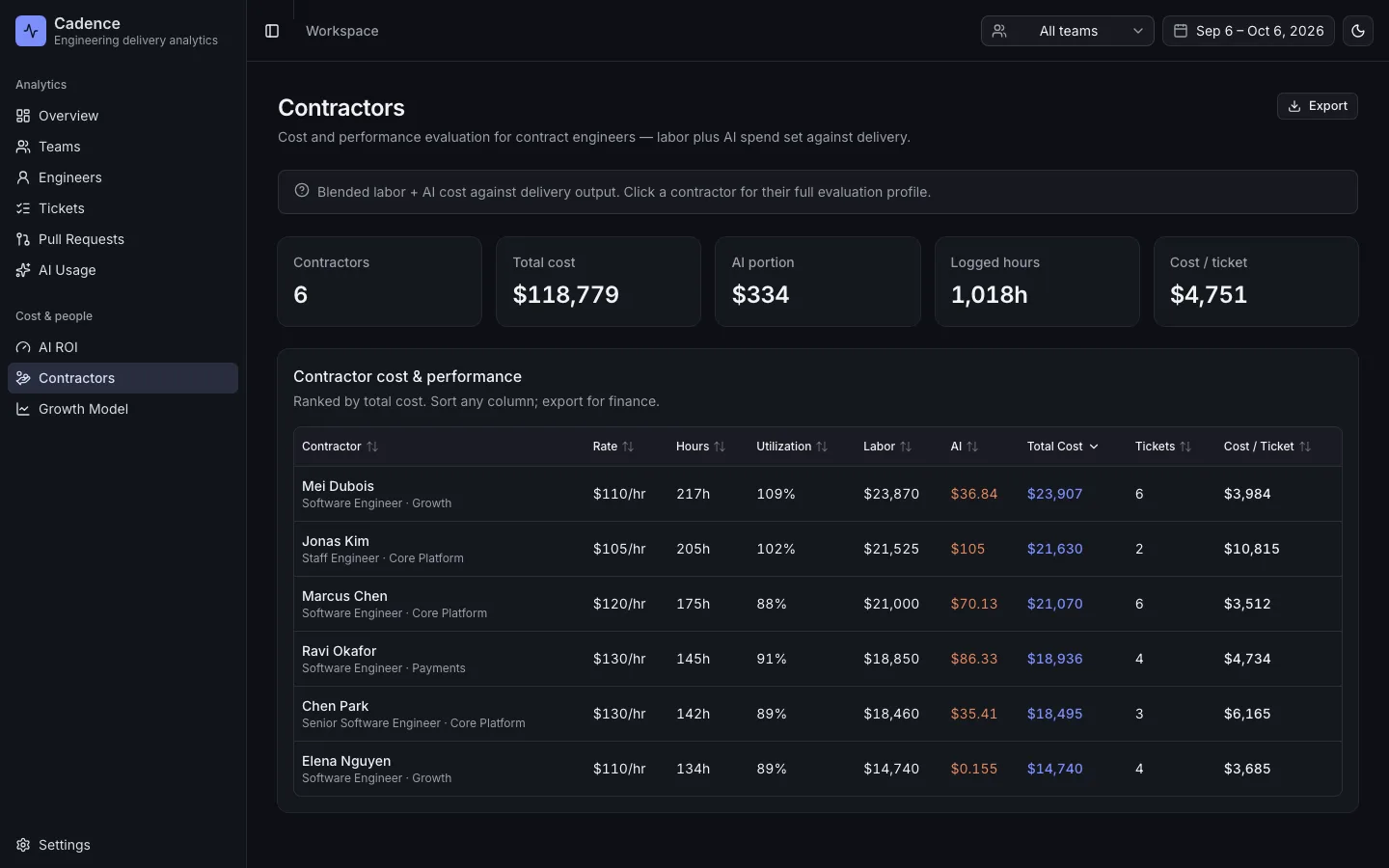1389x868 pixels.
Task: Click the Total cost $118,779 card
Action: (x=598, y=282)
